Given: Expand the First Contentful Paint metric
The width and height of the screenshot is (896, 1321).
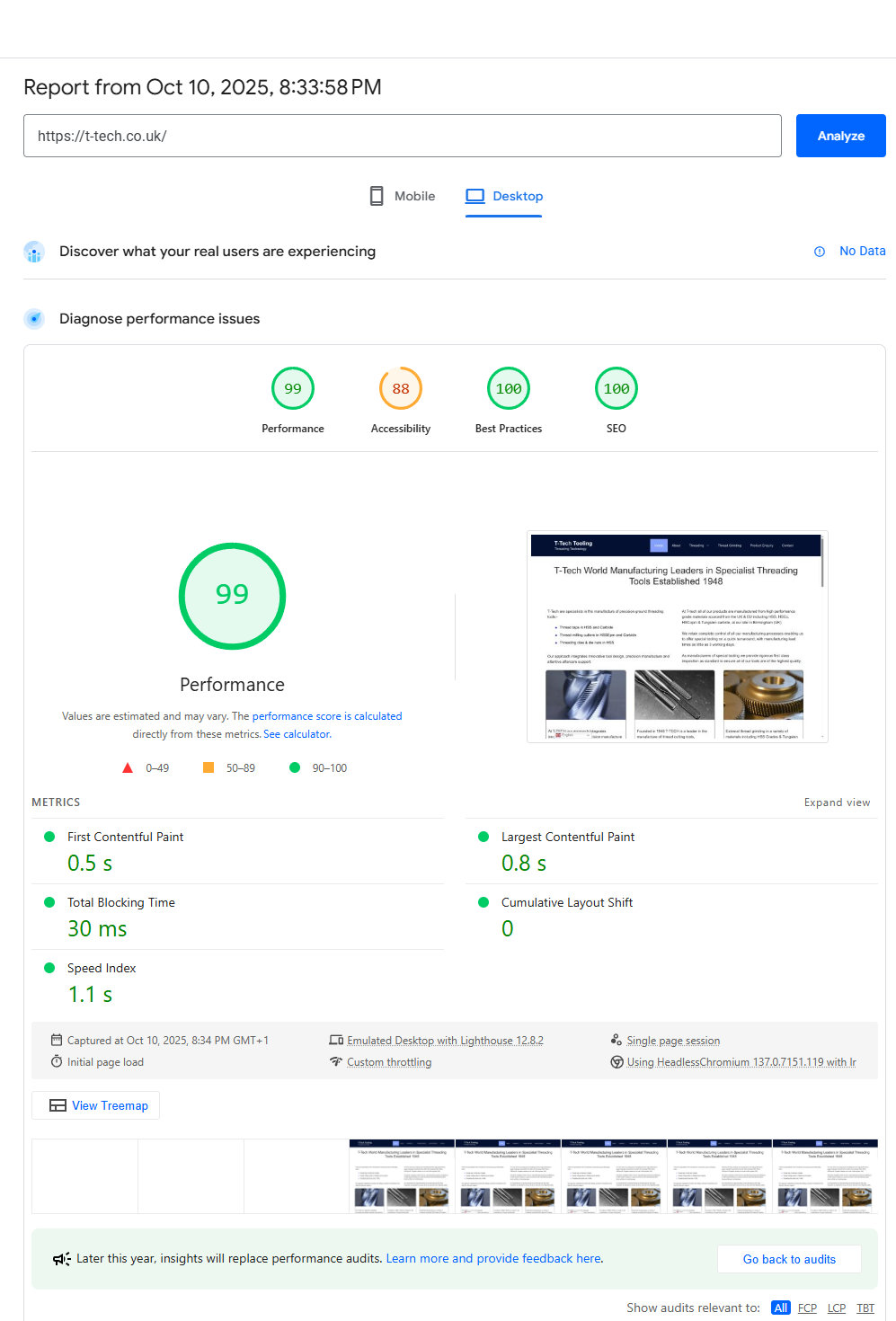Looking at the screenshot, I should click(x=125, y=837).
